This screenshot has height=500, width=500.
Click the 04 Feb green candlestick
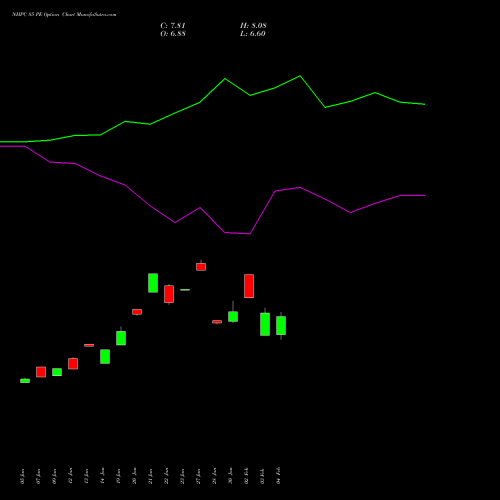point(281,325)
